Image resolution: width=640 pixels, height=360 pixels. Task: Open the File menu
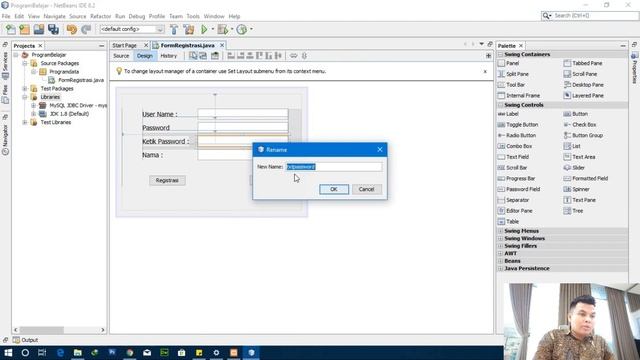coord(6,16)
